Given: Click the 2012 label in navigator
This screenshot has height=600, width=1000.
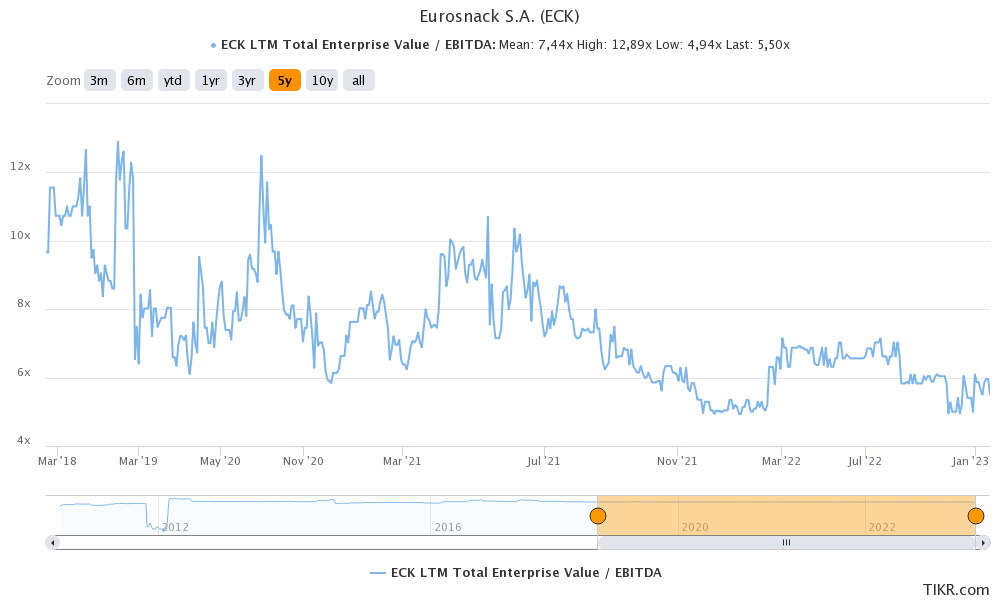Looking at the screenshot, I should pos(175,527).
